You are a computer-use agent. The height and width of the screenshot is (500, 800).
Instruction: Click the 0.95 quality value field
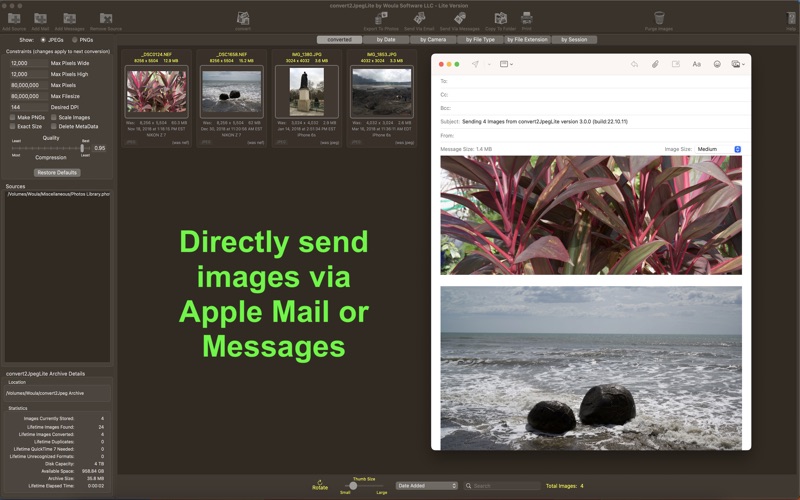pyautogui.click(x=99, y=148)
